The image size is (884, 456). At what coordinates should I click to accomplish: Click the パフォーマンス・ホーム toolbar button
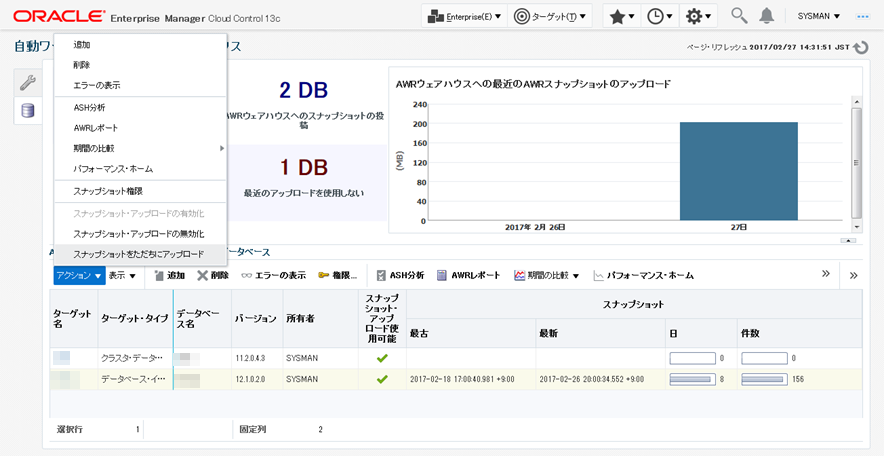pos(643,276)
